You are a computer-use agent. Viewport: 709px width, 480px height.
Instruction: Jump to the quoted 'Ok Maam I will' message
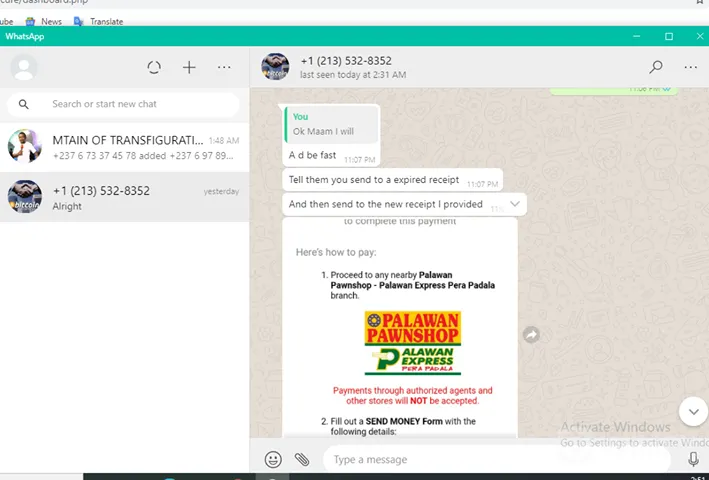click(331, 124)
